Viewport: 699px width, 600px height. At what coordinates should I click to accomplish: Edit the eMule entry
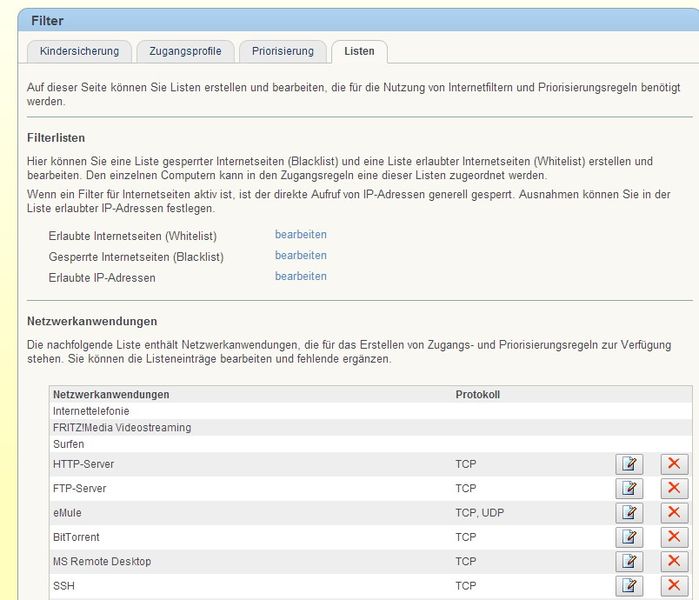tap(629, 513)
